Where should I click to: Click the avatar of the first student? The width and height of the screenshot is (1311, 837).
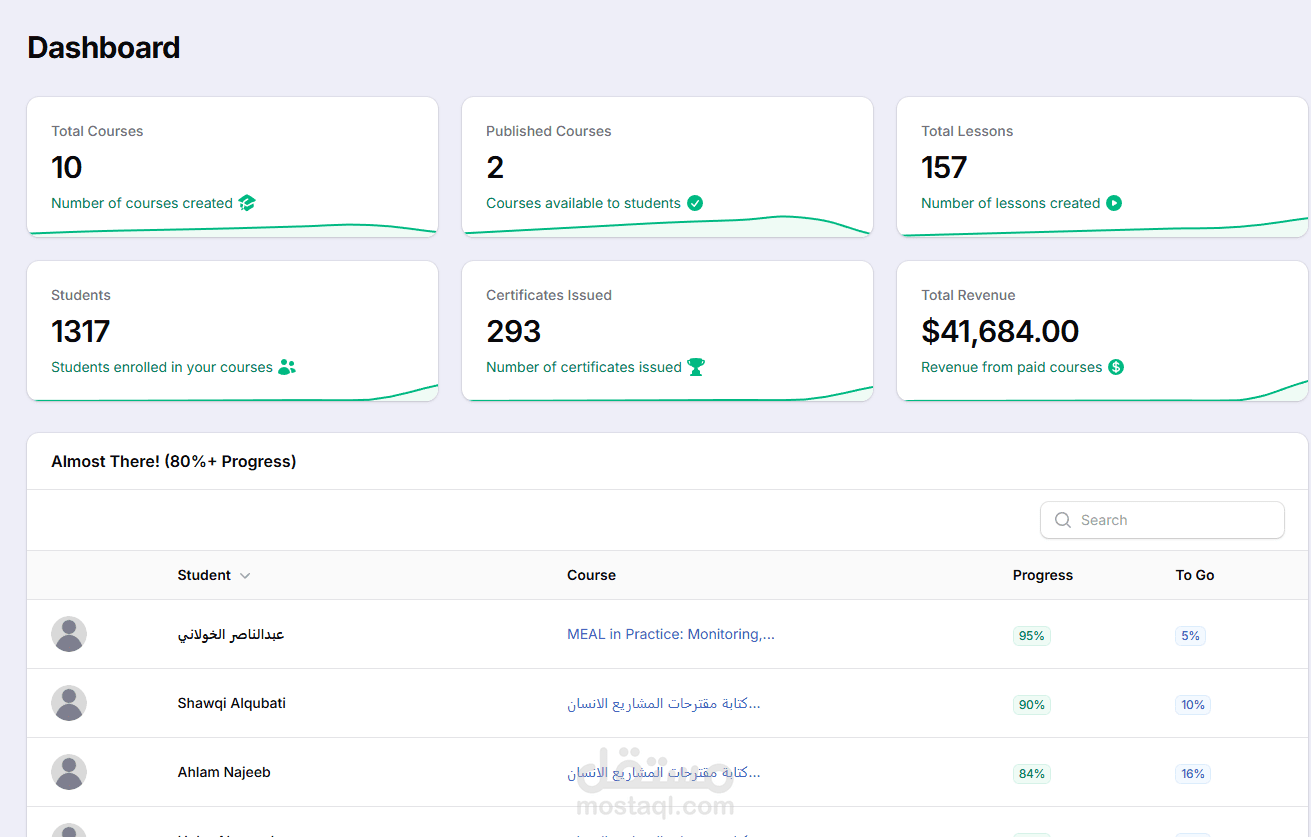tap(69, 634)
